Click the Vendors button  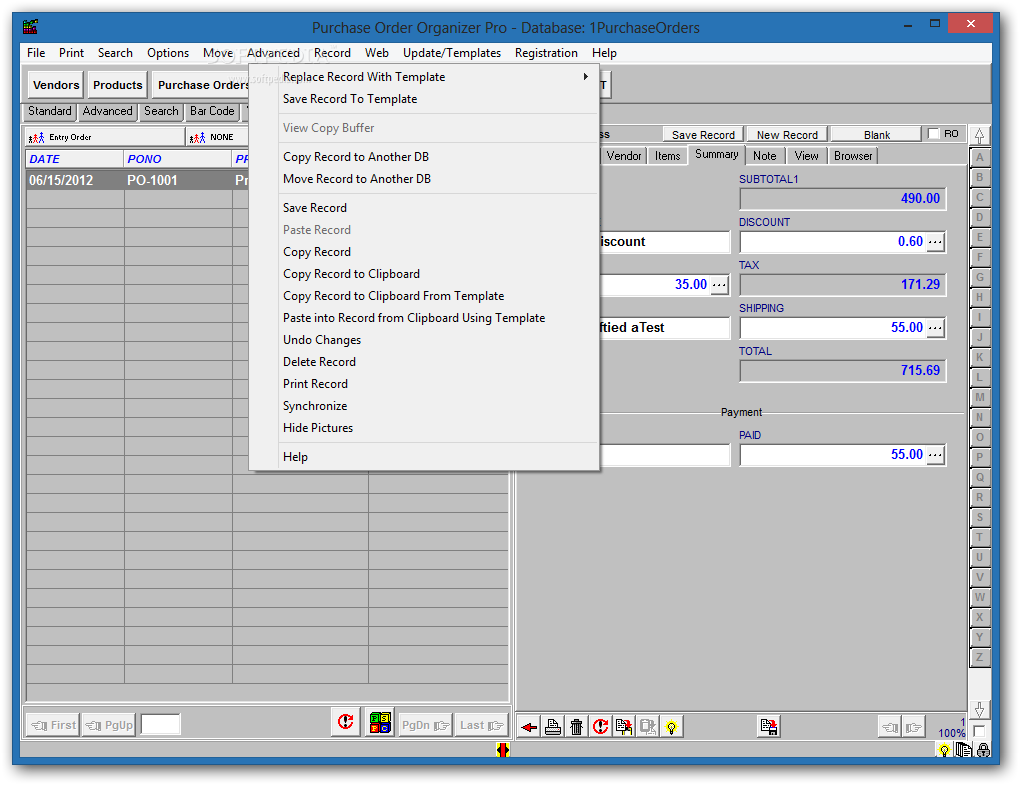[x=56, y=85]
